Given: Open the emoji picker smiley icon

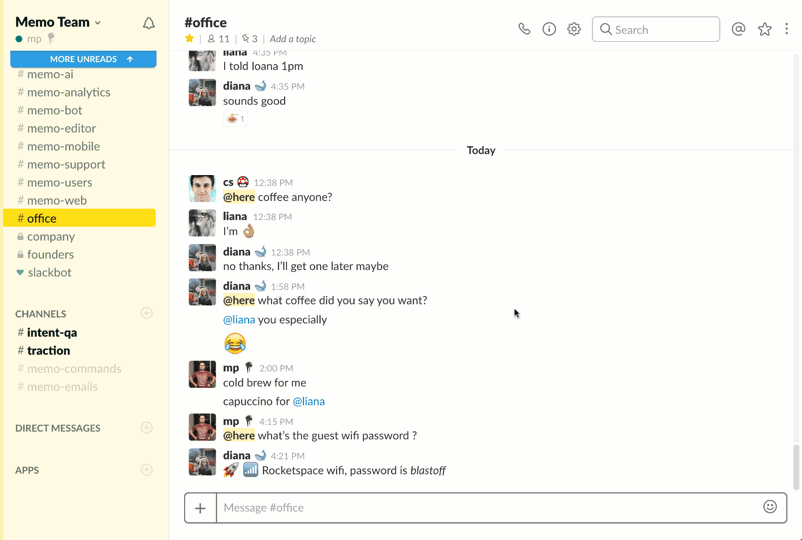Looking at the screenshot, I should click(x=770, y=507).
